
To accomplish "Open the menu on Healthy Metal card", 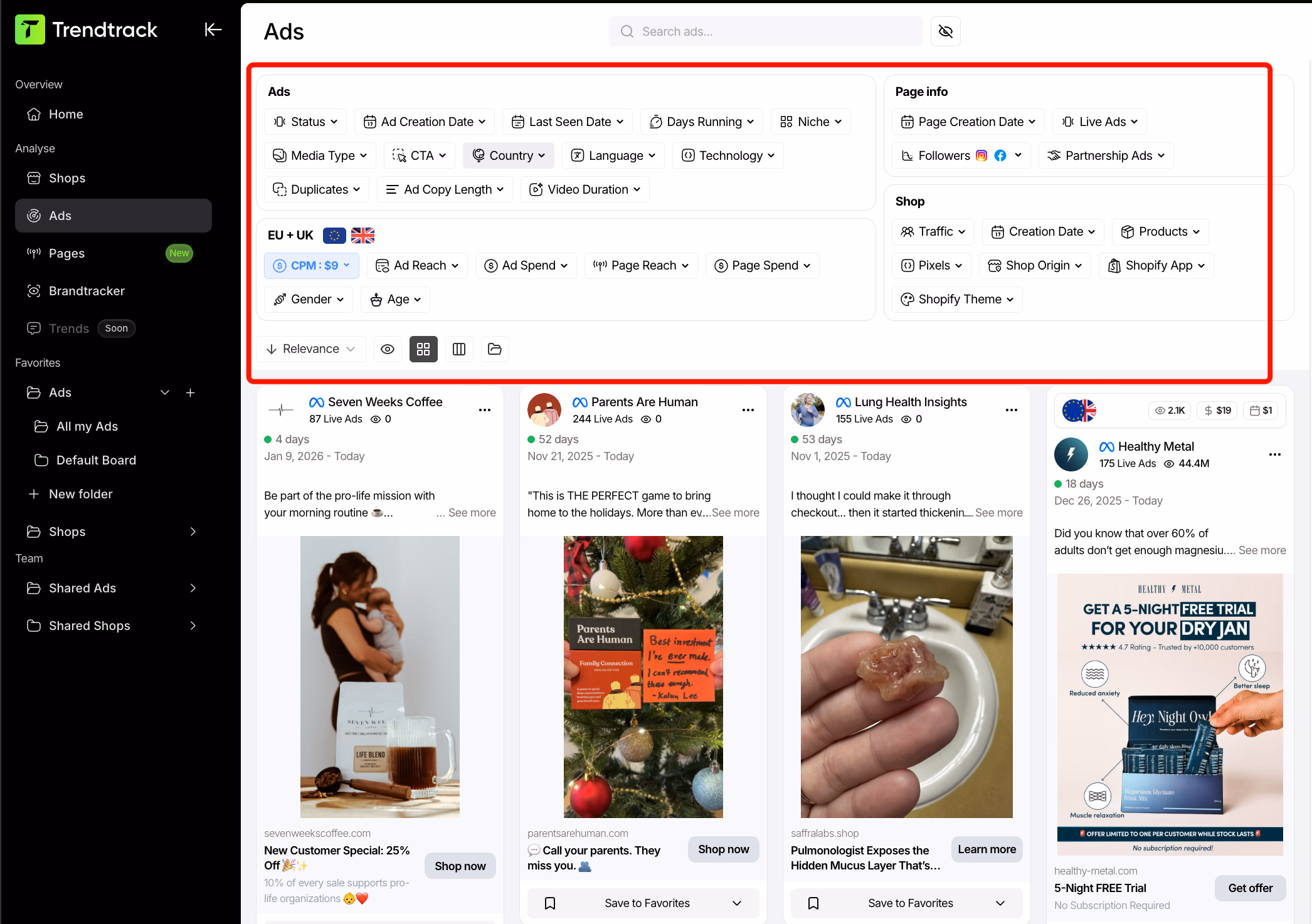I will click(x=1274, y=454).
